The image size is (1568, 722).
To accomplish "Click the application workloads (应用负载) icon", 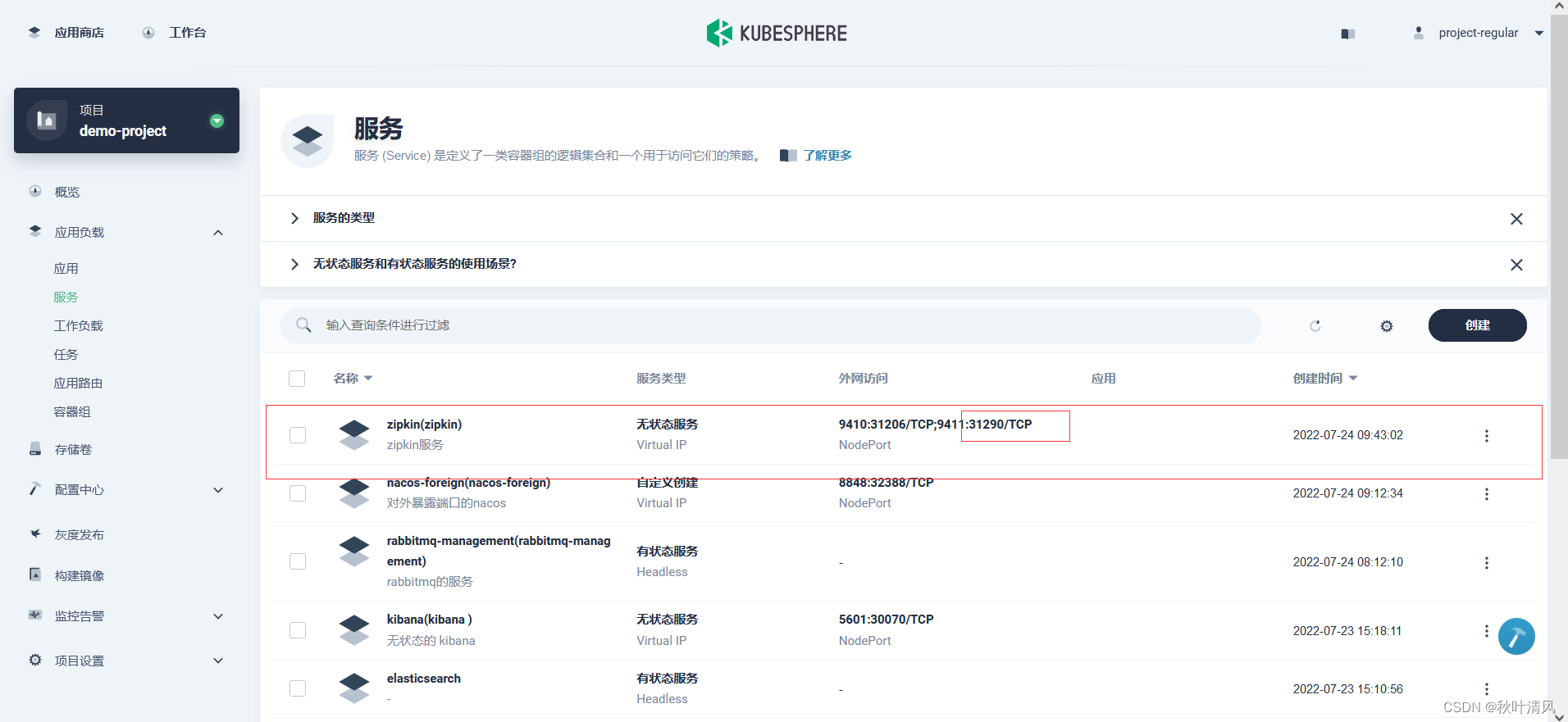I will click(x=35, y=232).
